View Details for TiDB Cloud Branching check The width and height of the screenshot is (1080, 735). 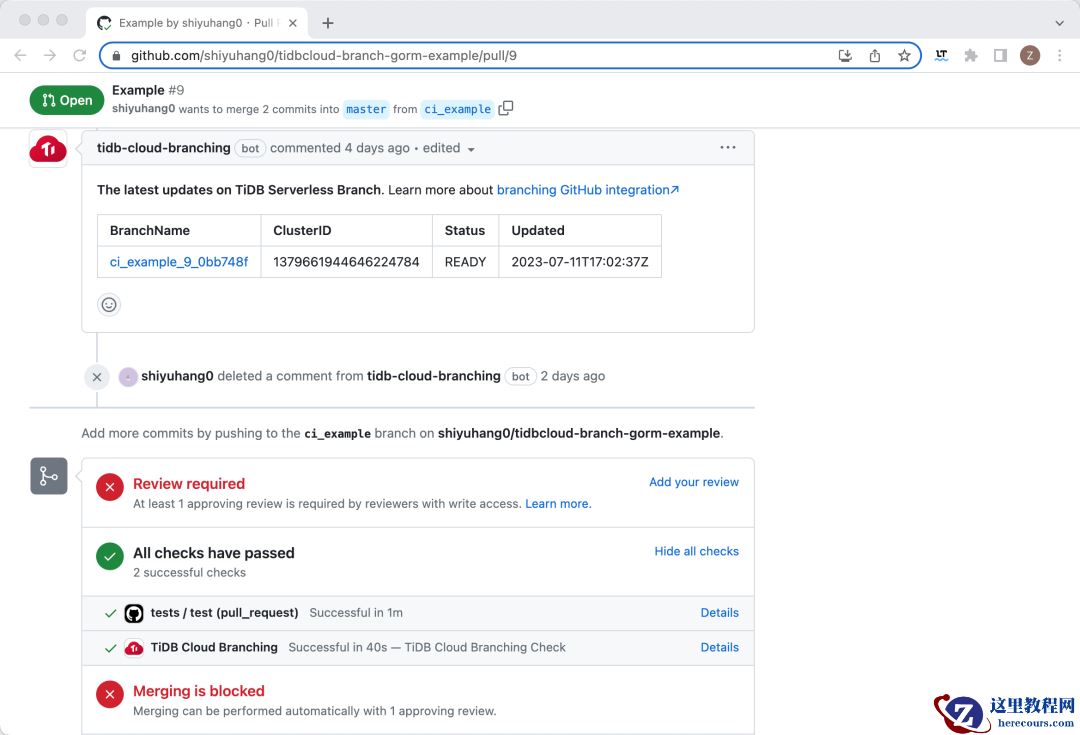(x=719, y=647)
